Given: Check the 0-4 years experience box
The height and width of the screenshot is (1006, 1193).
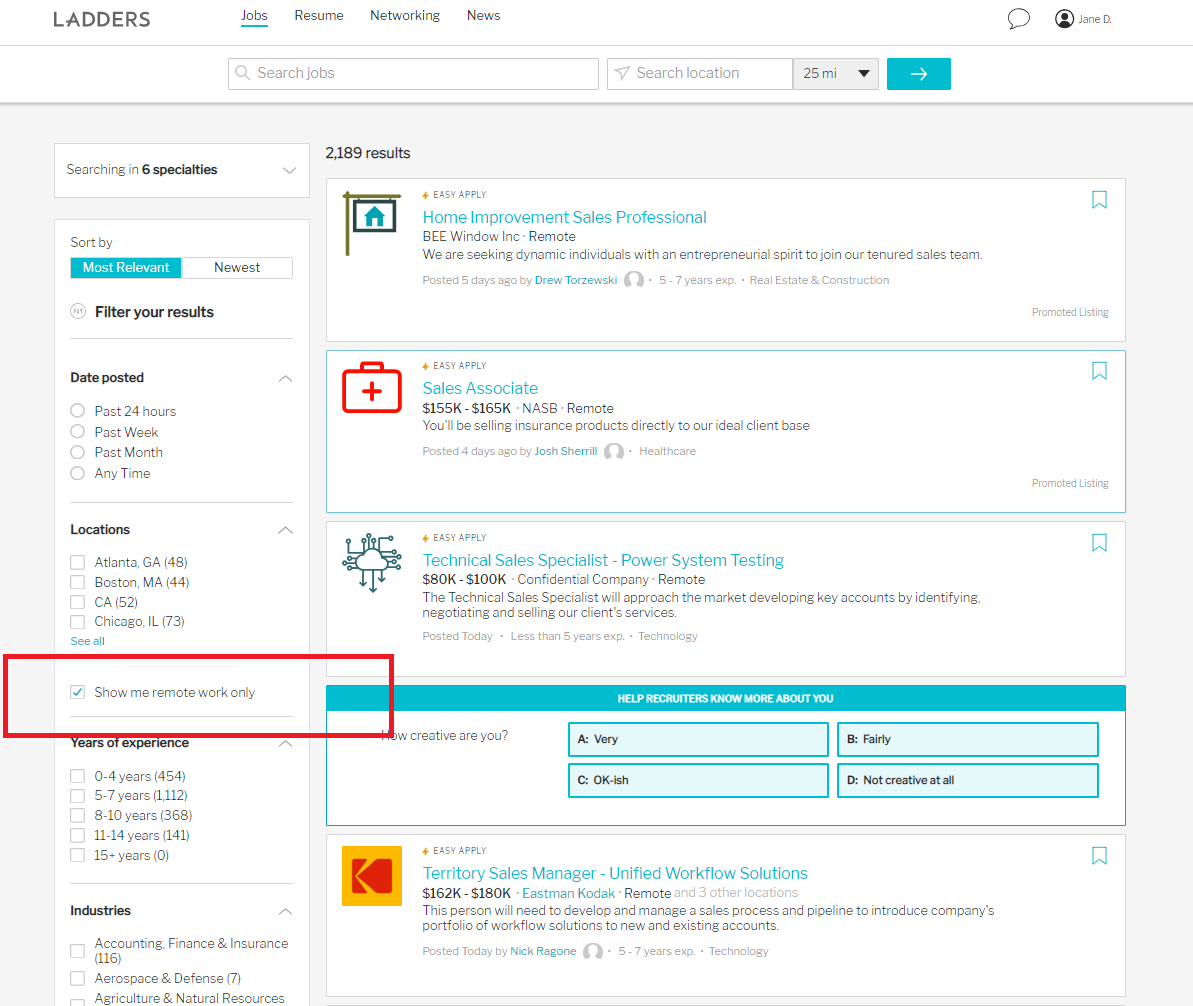Looking at the screenshot, I should coord(78,776).
